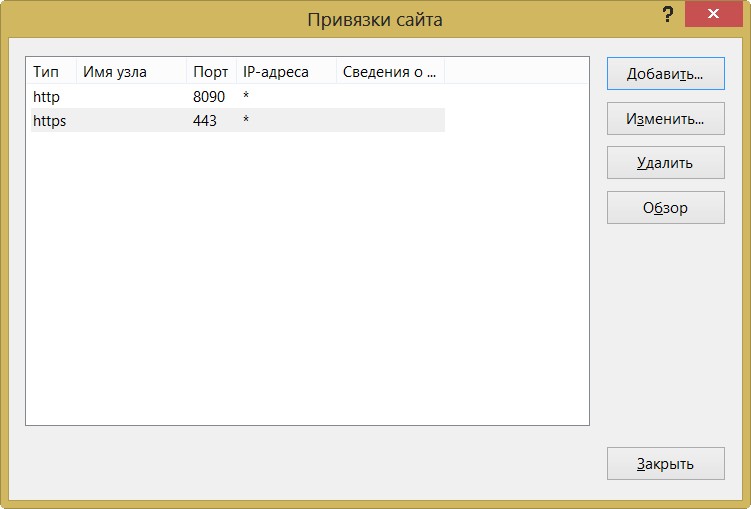Viewport: 751px width, 509px height.
Task: Sort by the Тип column header
Action: click(x=51, y=72)
